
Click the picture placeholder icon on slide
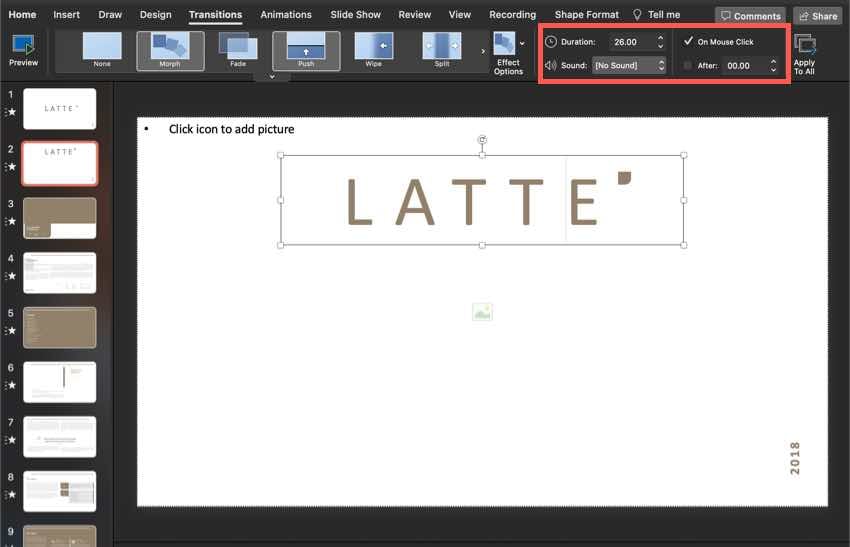pyautogui.click(x=482, y=313)
